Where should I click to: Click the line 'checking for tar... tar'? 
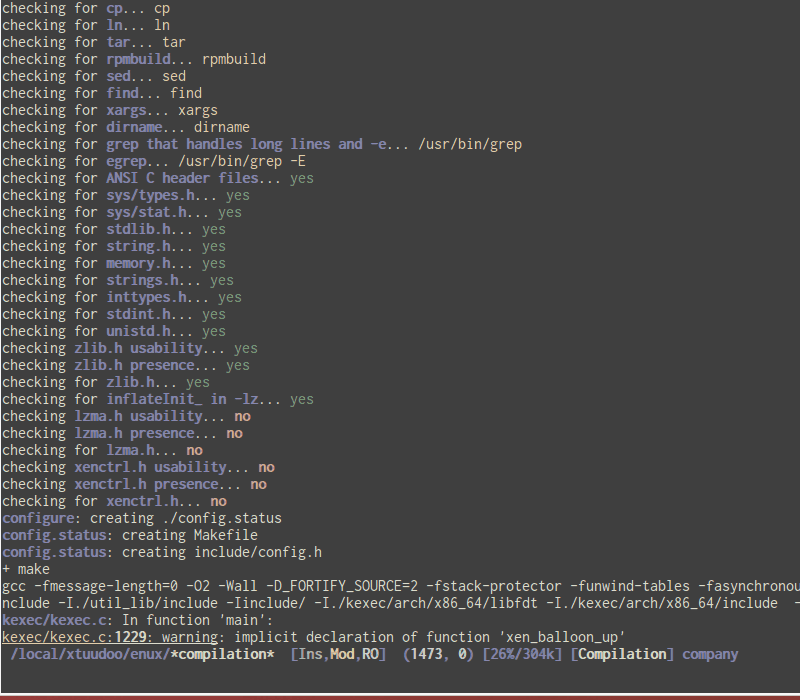tap(94, 42)
